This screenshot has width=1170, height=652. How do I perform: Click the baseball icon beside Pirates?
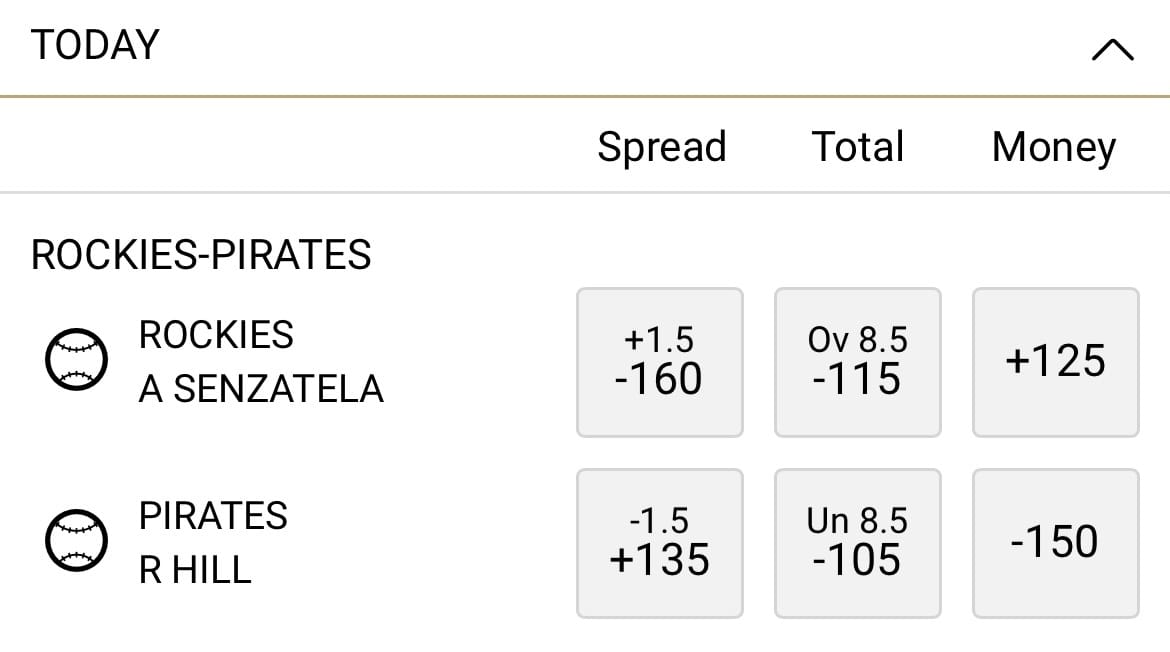coord(76,540)
